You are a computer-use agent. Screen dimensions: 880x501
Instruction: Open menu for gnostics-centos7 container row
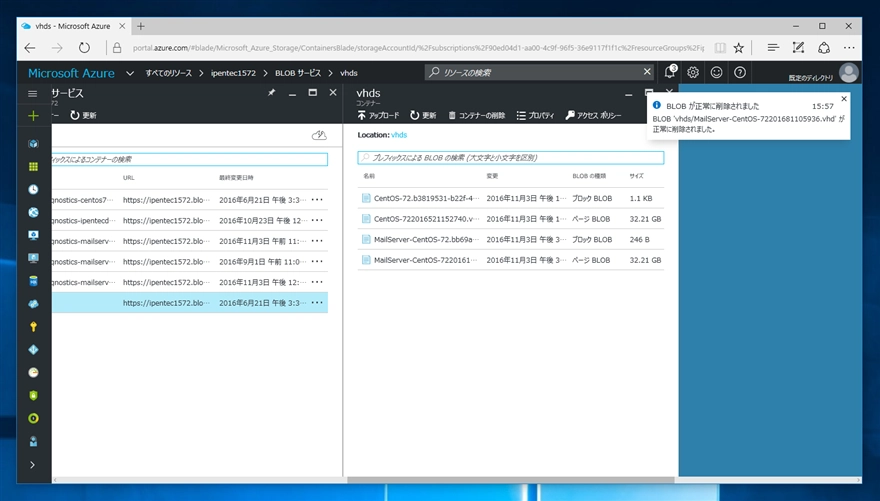(317, 200)
